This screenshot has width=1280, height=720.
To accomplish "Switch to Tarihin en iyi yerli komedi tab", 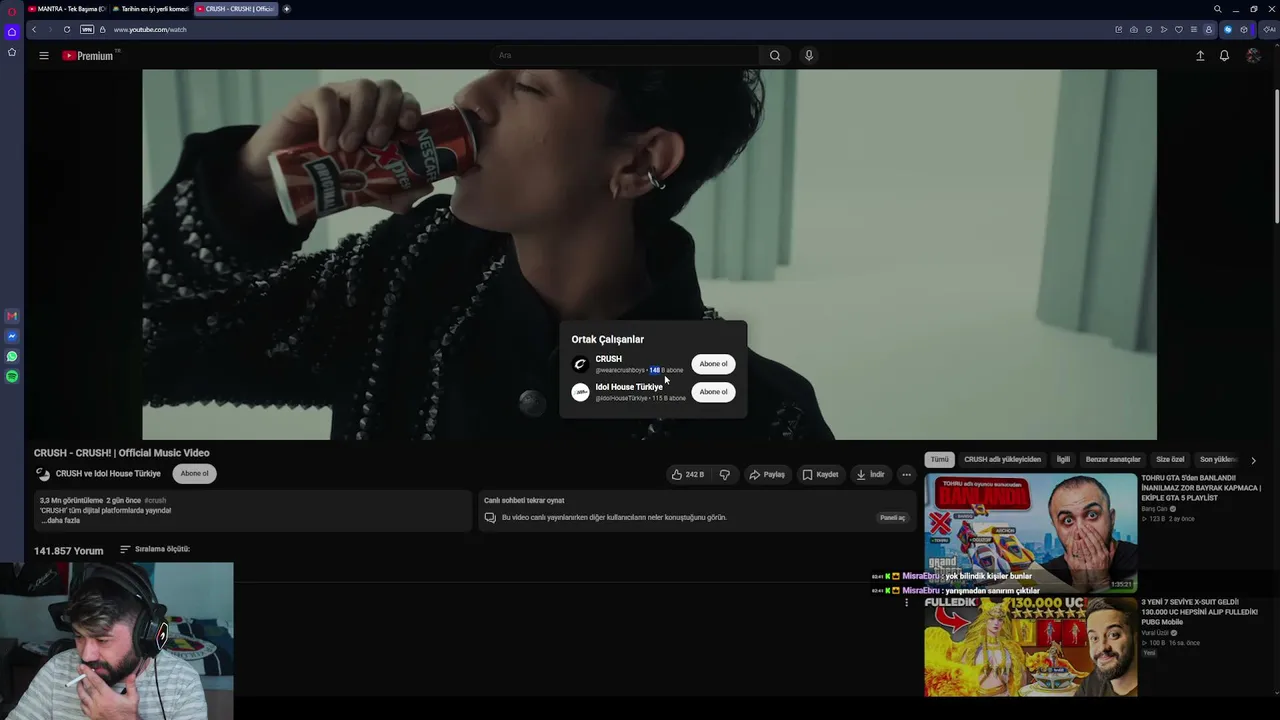I will (150, 9).
